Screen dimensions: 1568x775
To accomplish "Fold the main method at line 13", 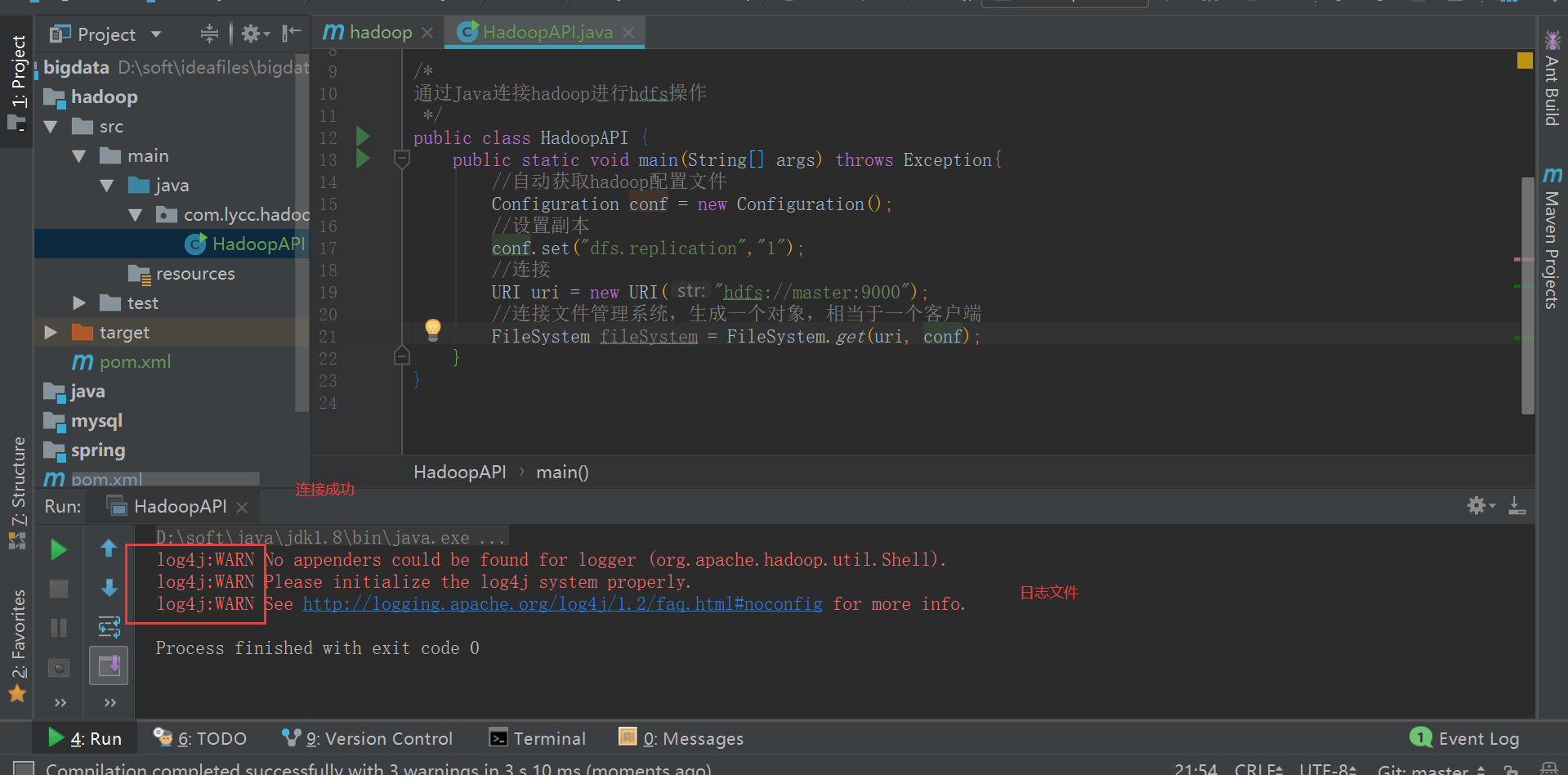I will [401, 159].
